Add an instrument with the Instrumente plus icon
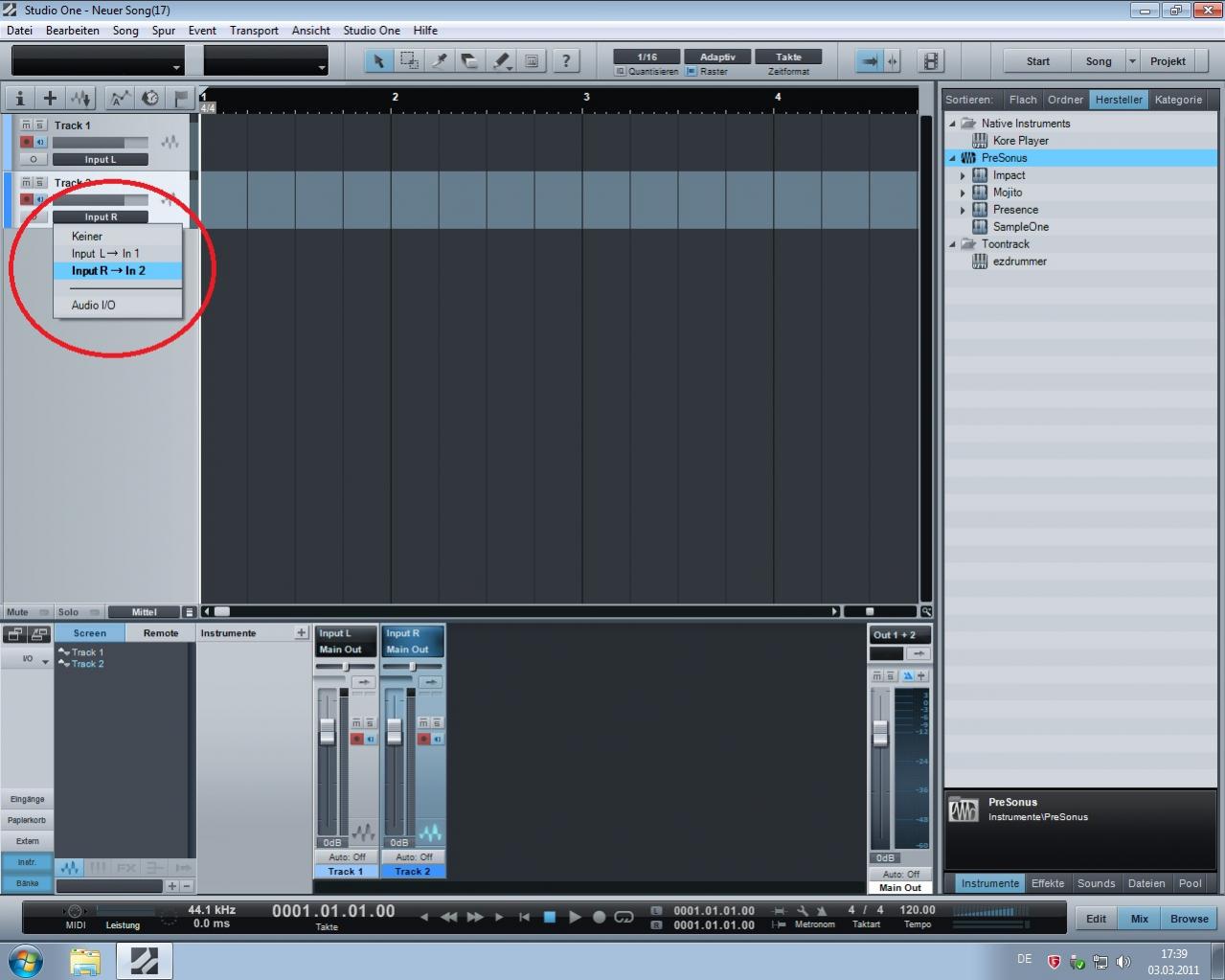 coord(301,632)
